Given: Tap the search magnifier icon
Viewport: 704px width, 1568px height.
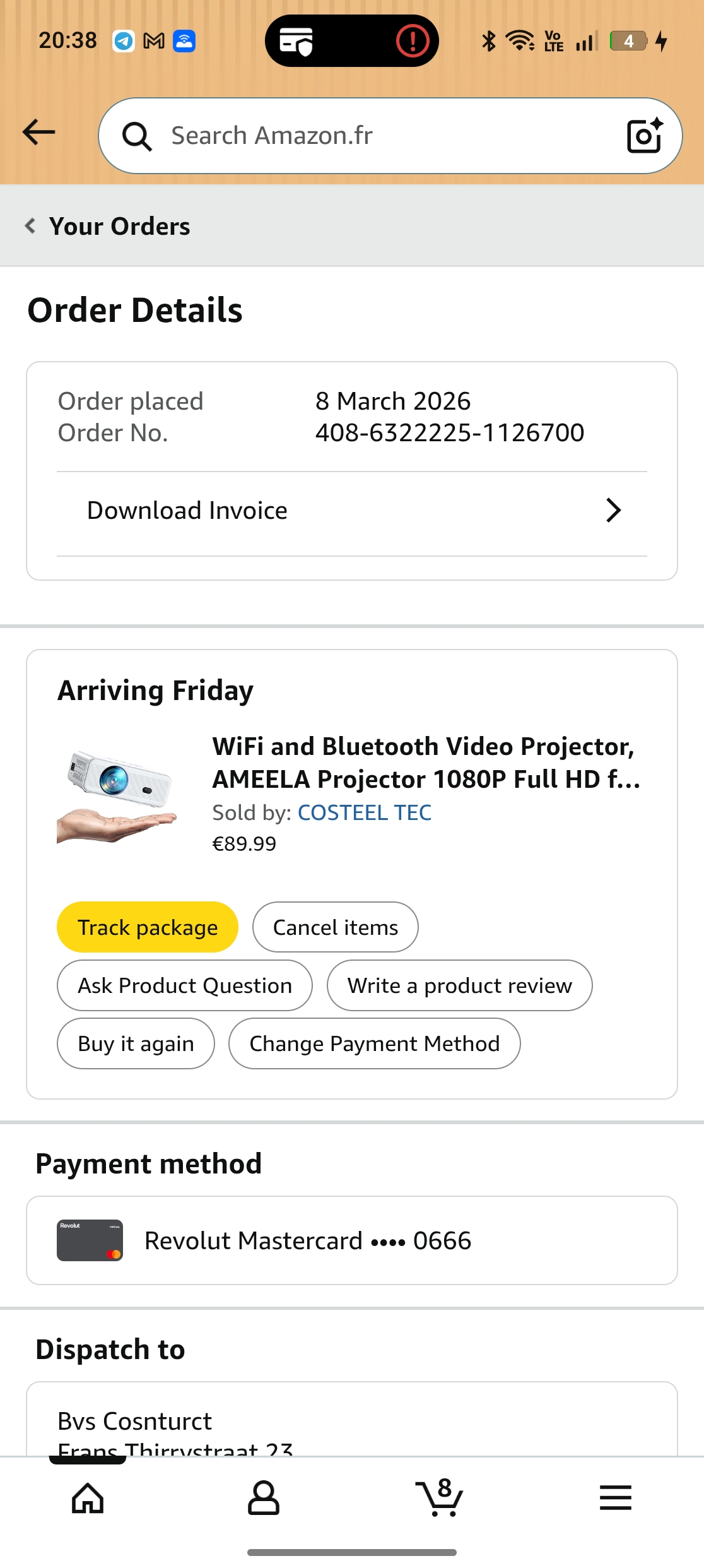Looking at the screenshot, I should (x=137, y=136).
